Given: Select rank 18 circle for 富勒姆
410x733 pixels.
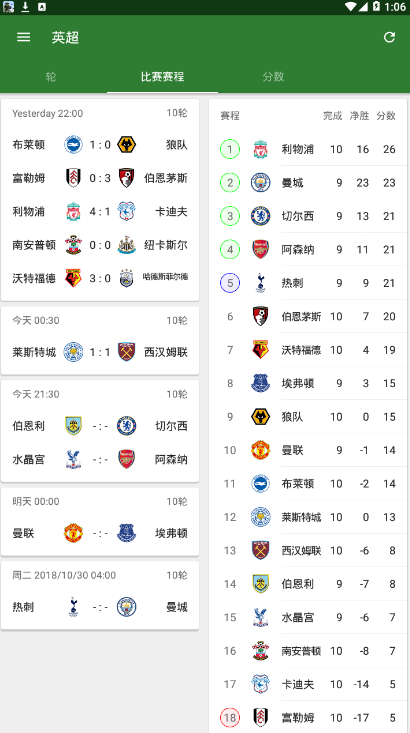Looking at the screenshot, I should tap(230, 717).
